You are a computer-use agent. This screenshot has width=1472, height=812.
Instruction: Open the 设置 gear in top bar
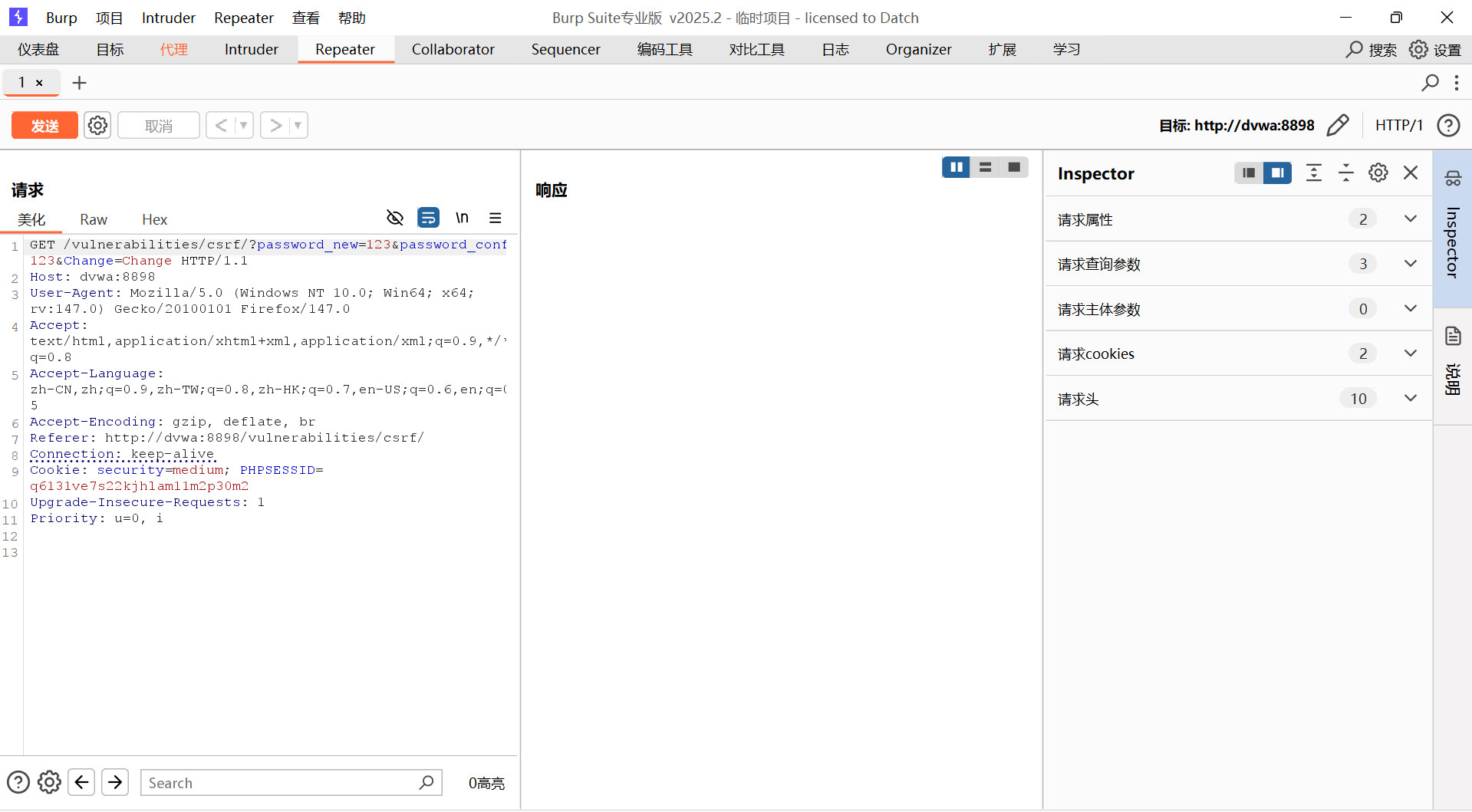1419,49
